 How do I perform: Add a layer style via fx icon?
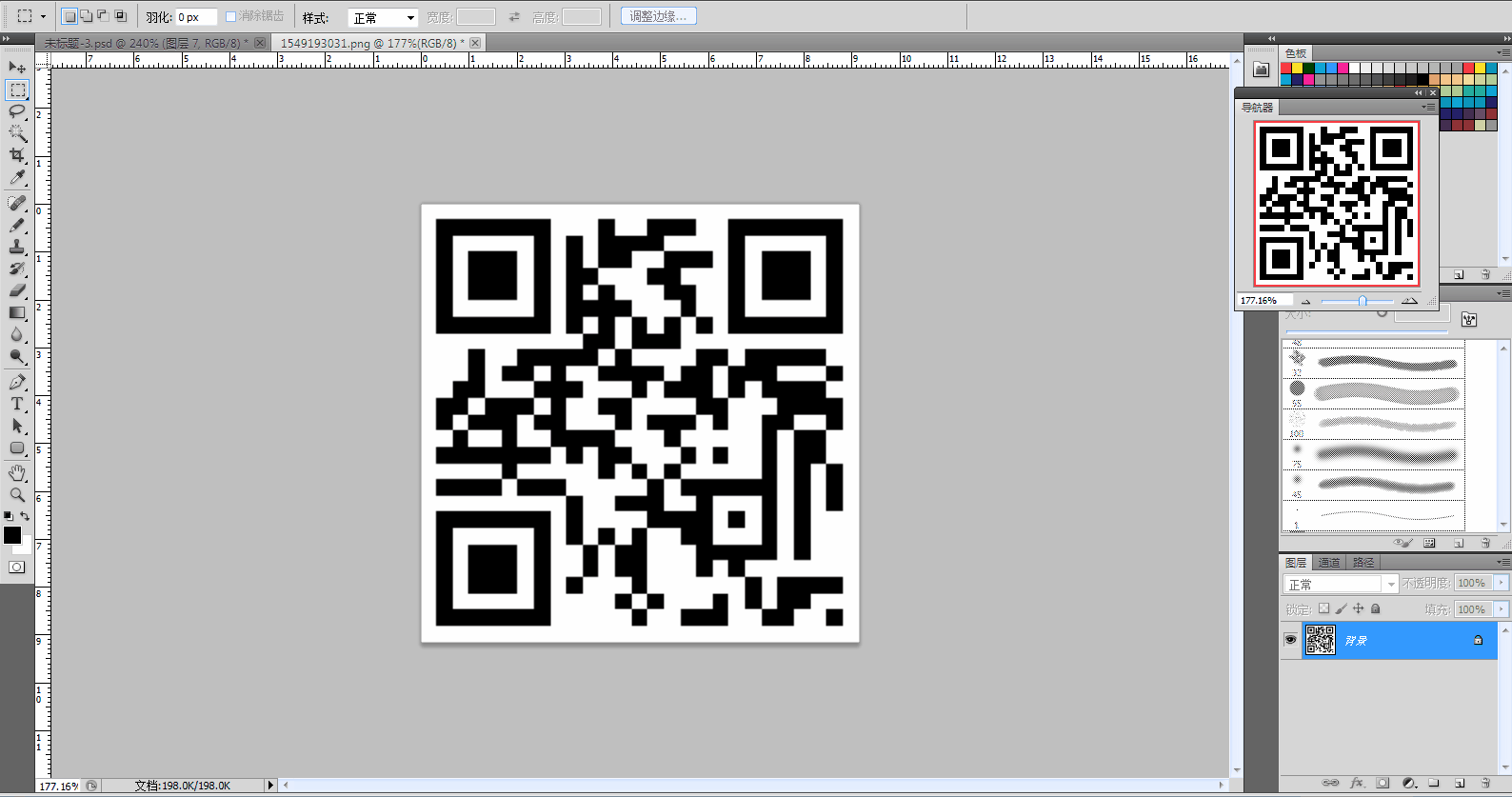pyautogui.click(x=1357, y=784)
